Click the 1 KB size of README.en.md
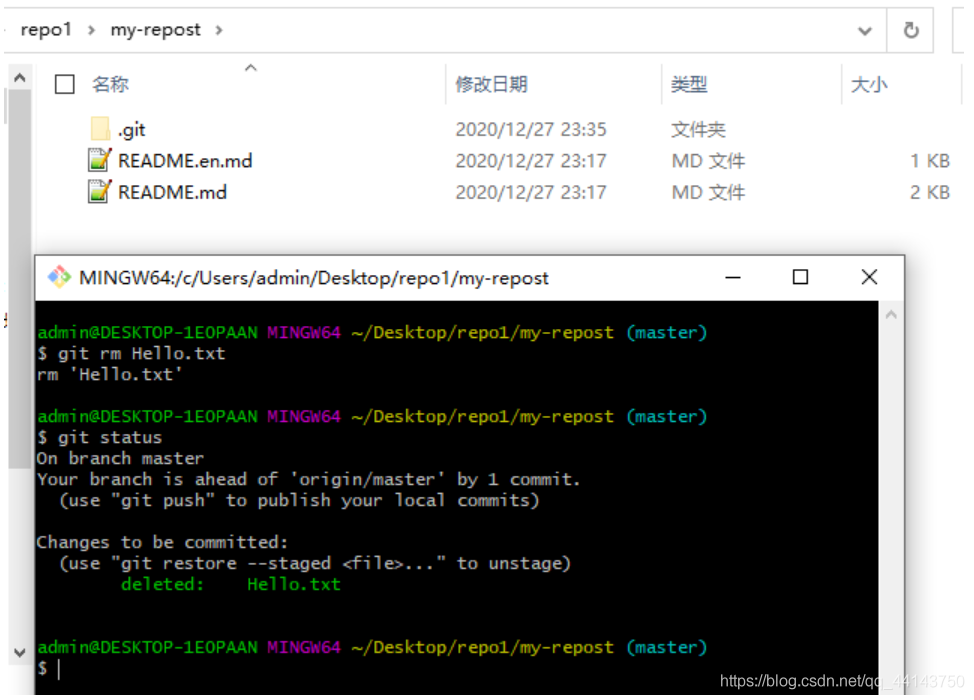974x700 pixels. (x=930, y=161)
